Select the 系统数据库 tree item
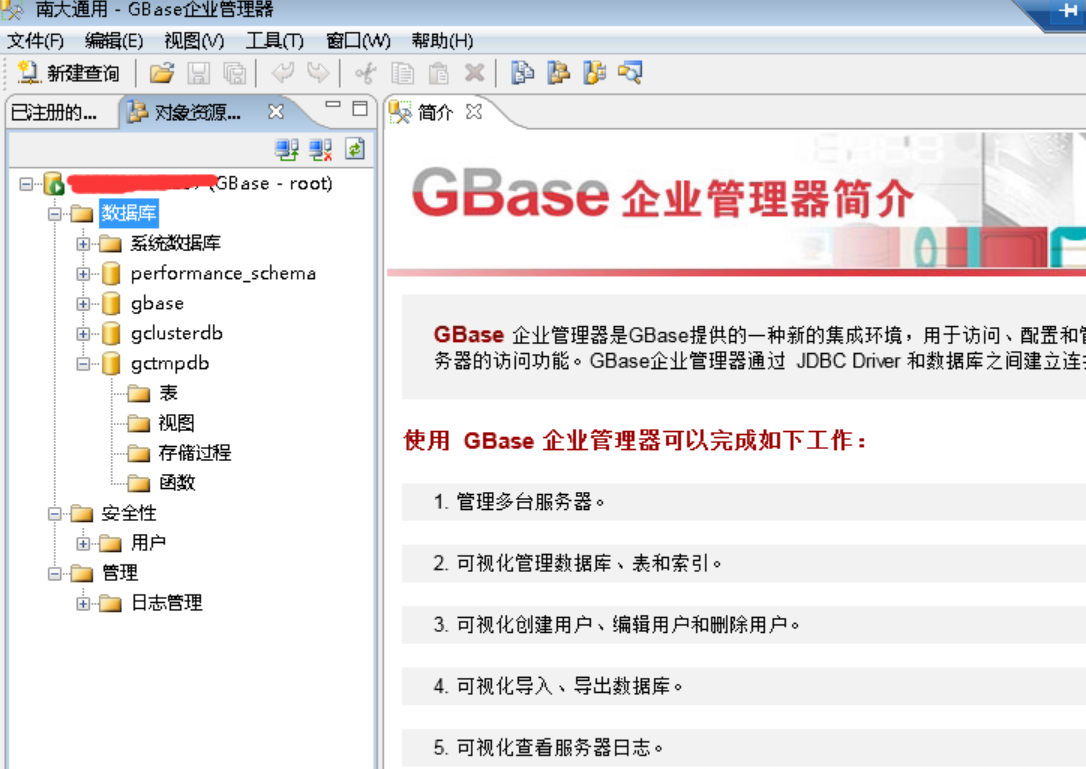Image resolution: width=1086 pixels, height=769 pixels. click(175, 243)
